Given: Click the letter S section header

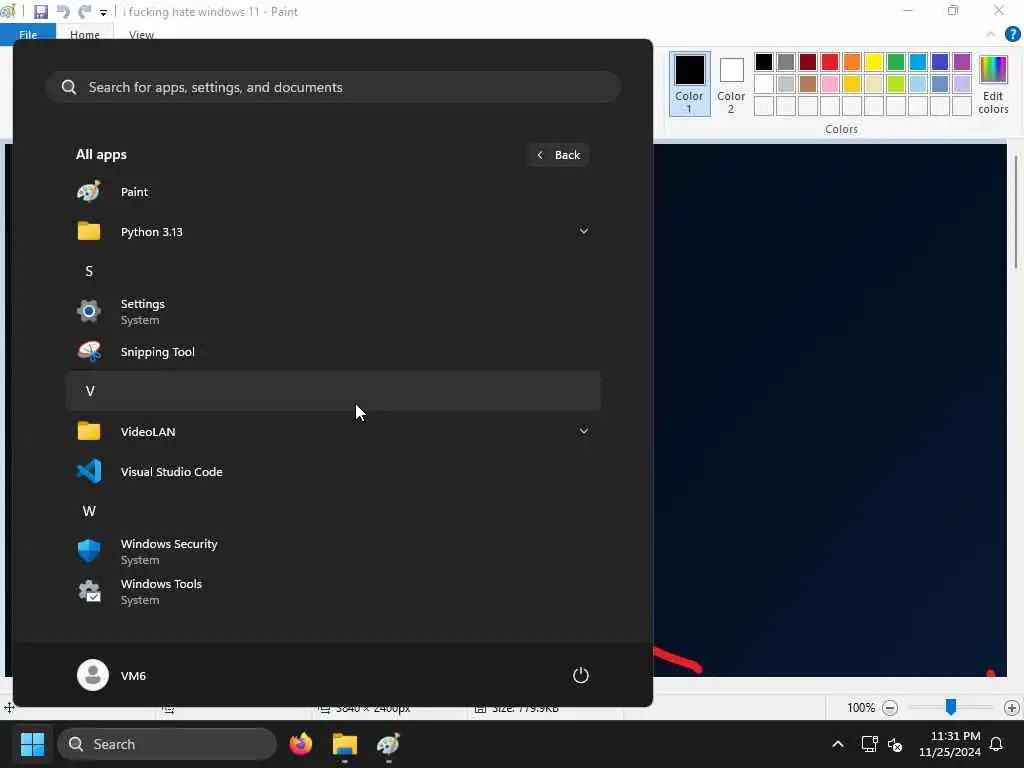Looking at the screenshot, I should 333,271.
